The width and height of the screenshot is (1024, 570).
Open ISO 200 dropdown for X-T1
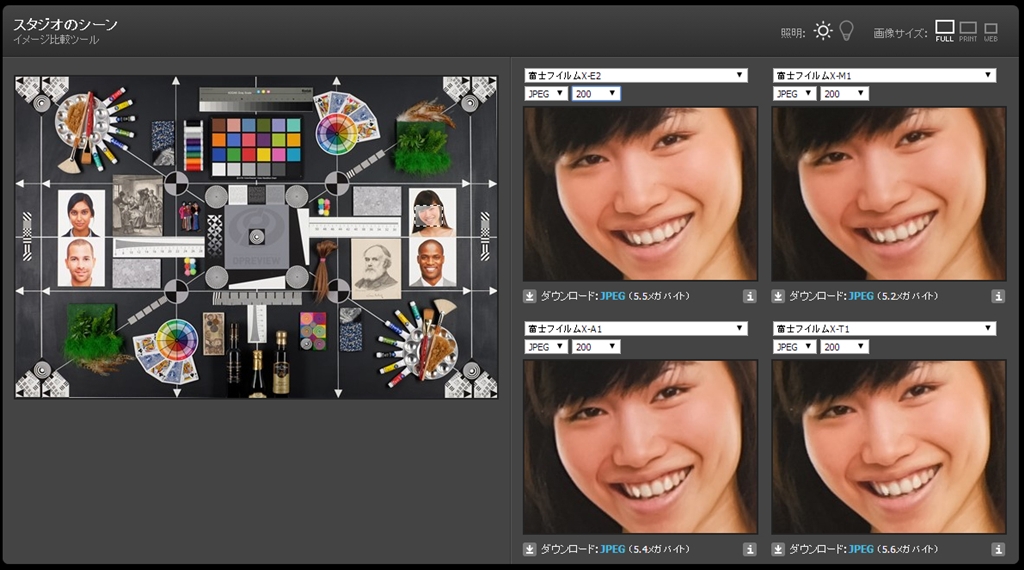click(844, 347)
